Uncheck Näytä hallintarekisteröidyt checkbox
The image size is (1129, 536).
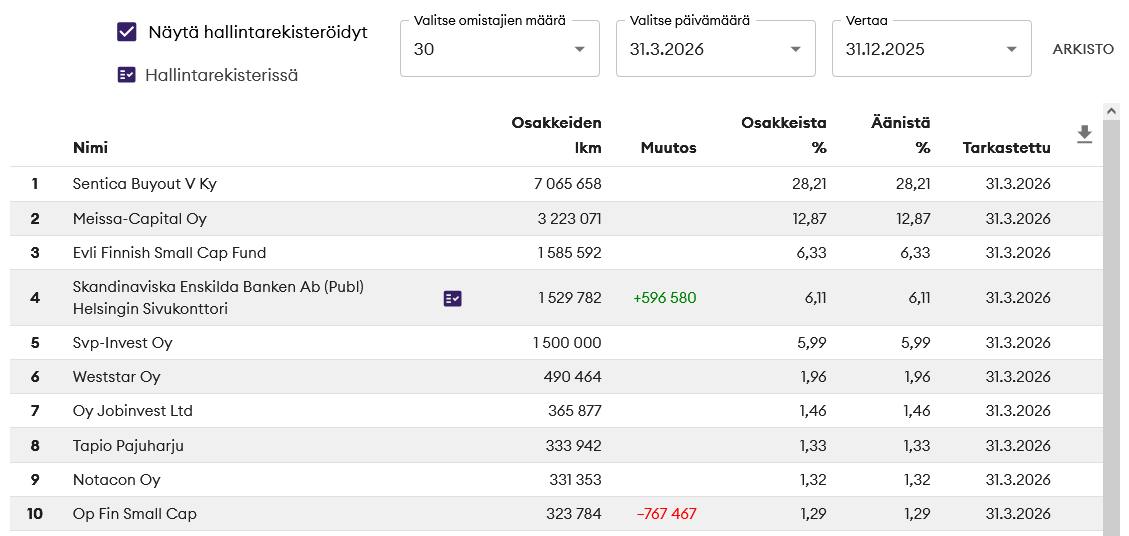coord(127,32)
